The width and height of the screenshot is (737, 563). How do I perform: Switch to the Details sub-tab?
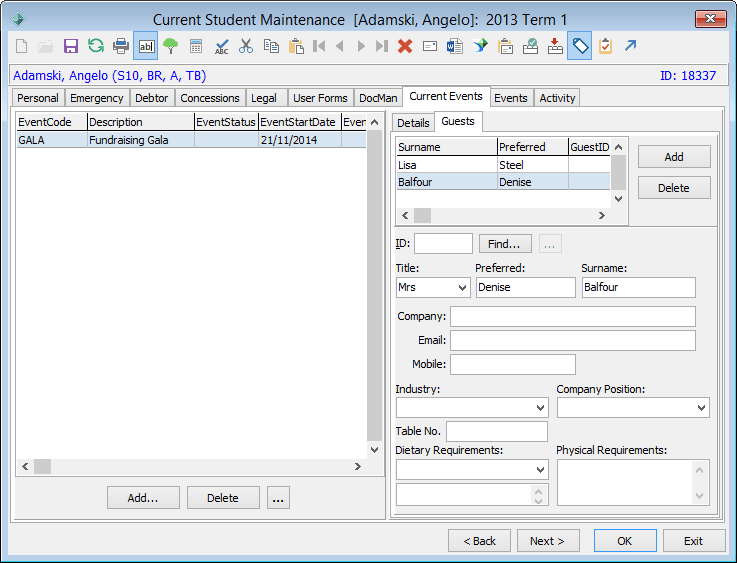[x=413, y=123]
